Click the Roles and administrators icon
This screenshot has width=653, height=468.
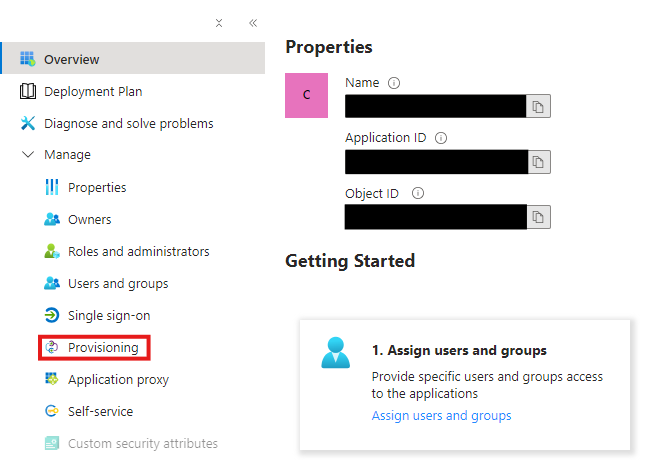pos(52,251)
